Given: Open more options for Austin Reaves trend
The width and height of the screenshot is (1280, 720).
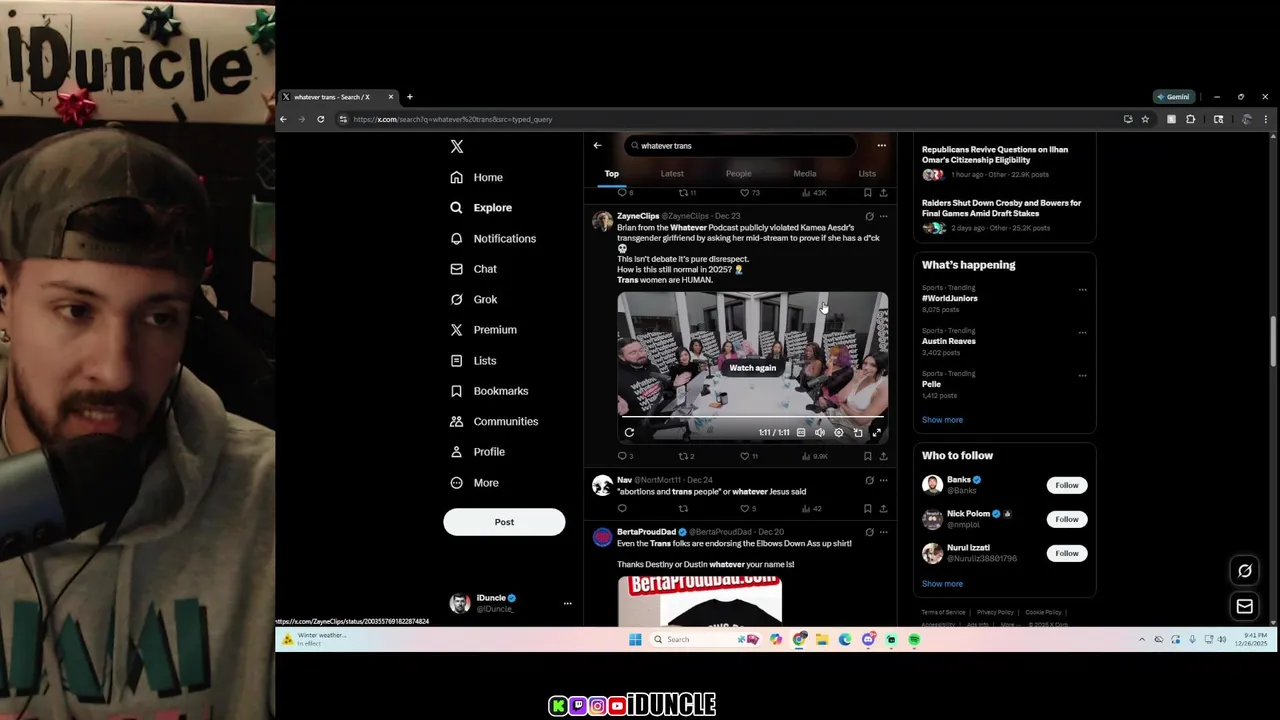Looking at the screenshot, I should click(1082, 333).
